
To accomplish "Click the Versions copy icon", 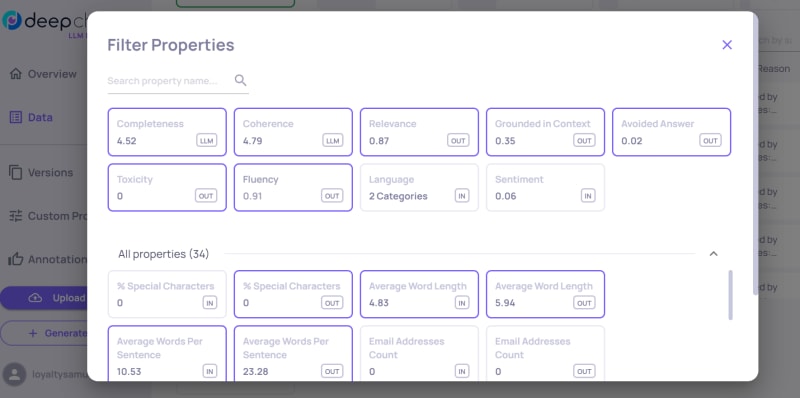I will tap(15, 172).
